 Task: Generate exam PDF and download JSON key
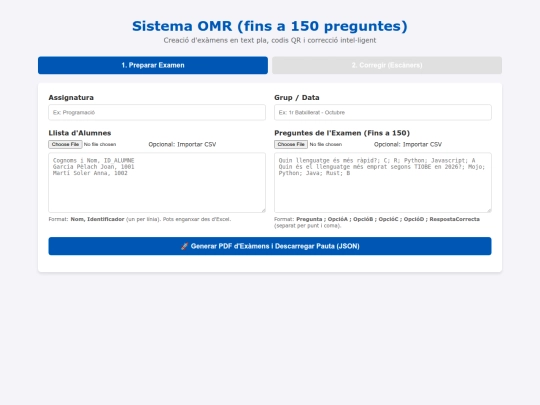pyautogui.click(x=270, y=246)
